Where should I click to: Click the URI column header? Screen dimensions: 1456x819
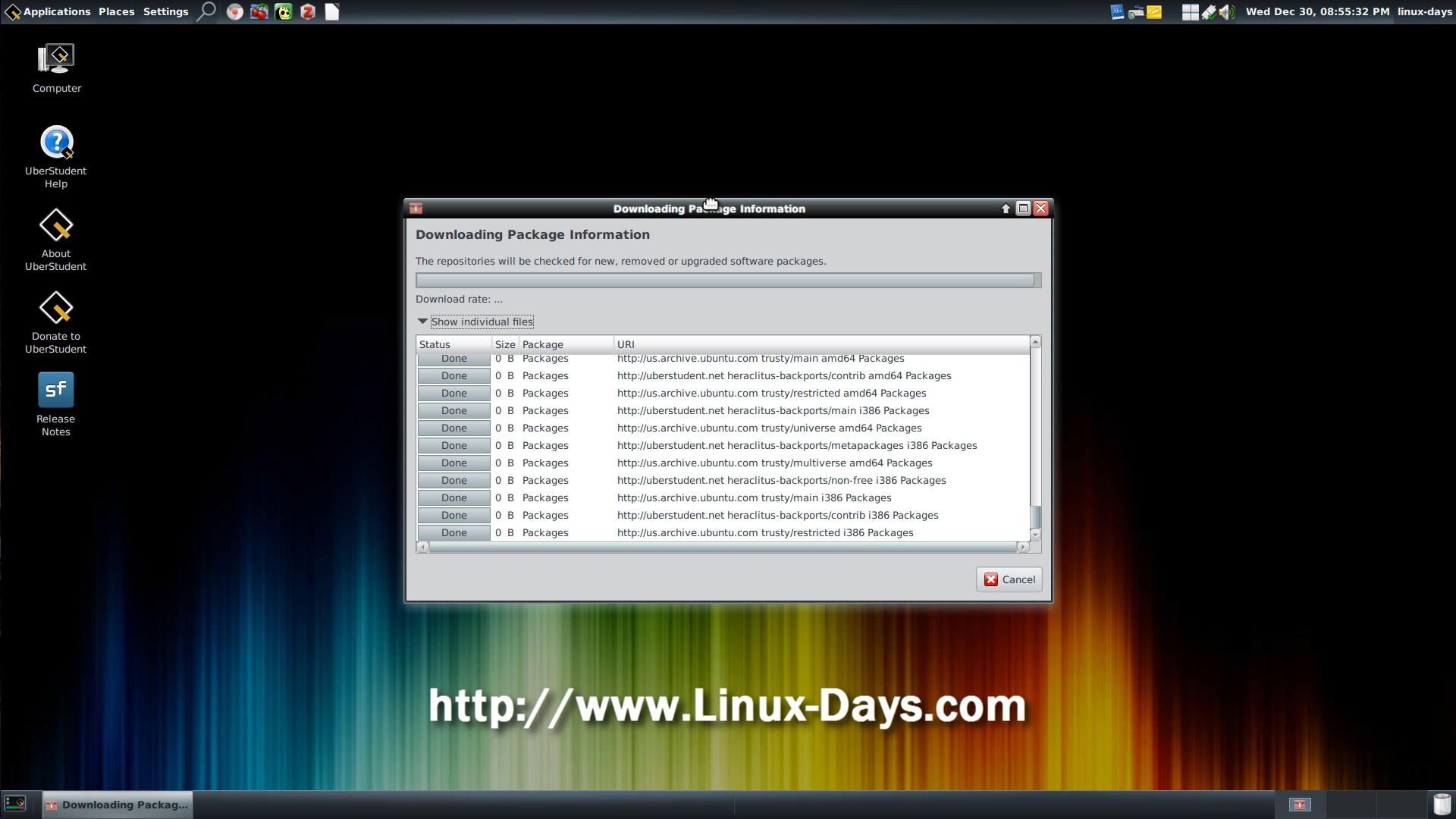821,344
